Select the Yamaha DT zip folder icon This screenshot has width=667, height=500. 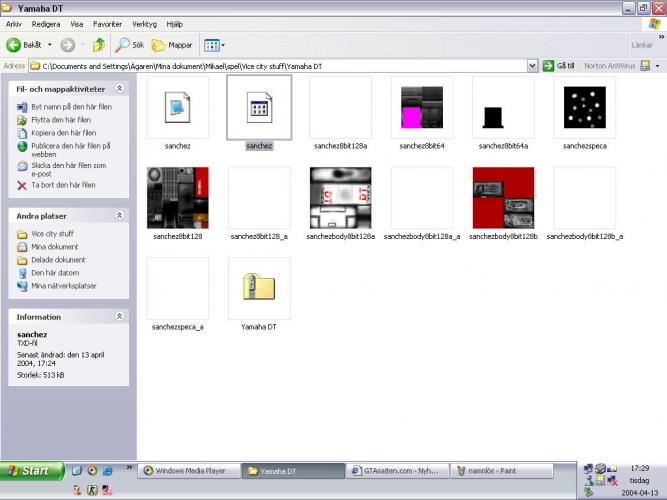pos(259,288)
